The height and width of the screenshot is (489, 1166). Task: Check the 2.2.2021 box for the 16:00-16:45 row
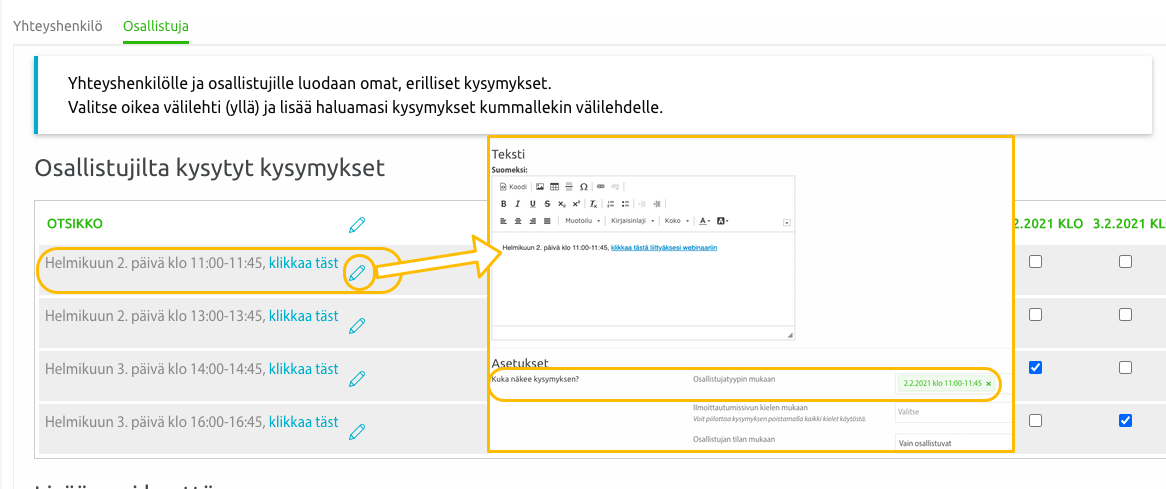[x=1035, y=421]
